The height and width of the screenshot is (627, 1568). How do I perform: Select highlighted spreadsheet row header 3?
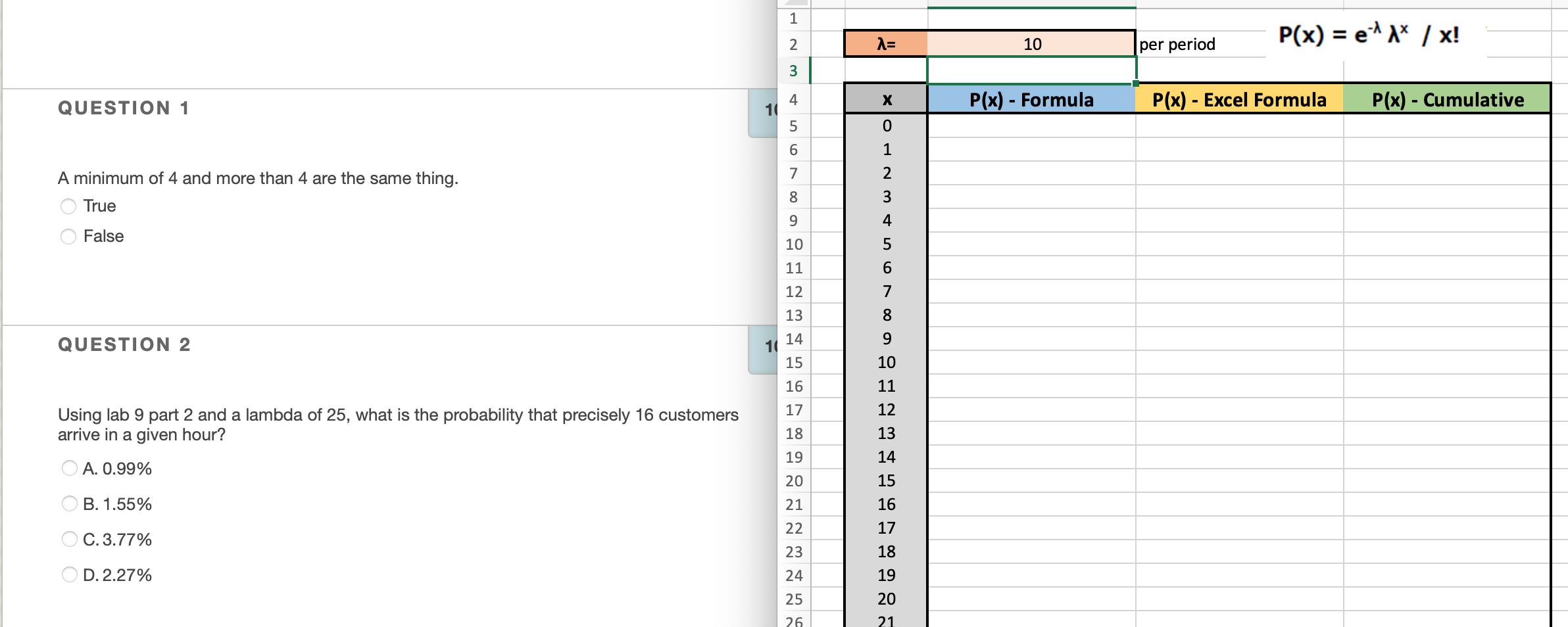tap(794, 70)
